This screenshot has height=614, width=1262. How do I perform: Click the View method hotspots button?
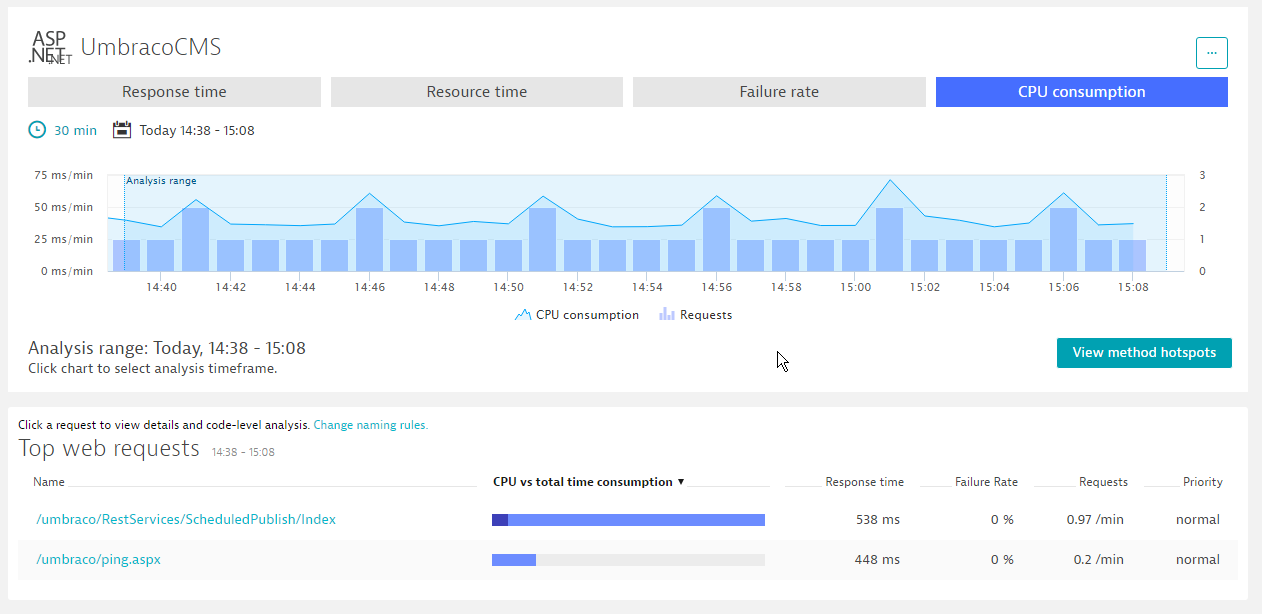(x=1144, y=353)
